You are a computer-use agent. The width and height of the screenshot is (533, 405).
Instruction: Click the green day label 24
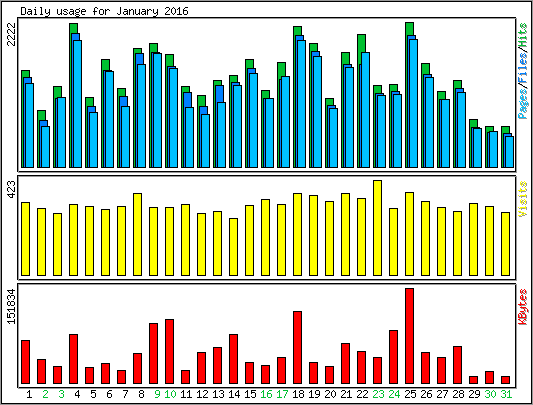tap(394, 394)
